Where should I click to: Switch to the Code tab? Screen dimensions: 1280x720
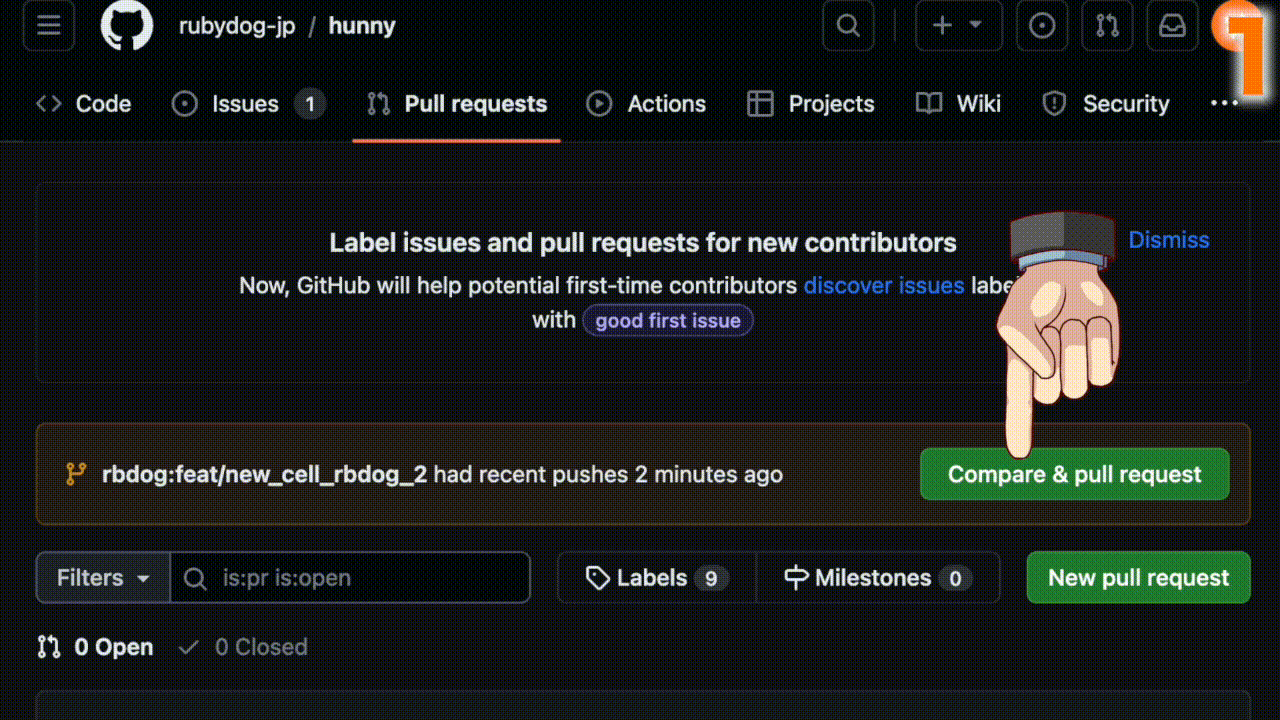pos(84,104)
